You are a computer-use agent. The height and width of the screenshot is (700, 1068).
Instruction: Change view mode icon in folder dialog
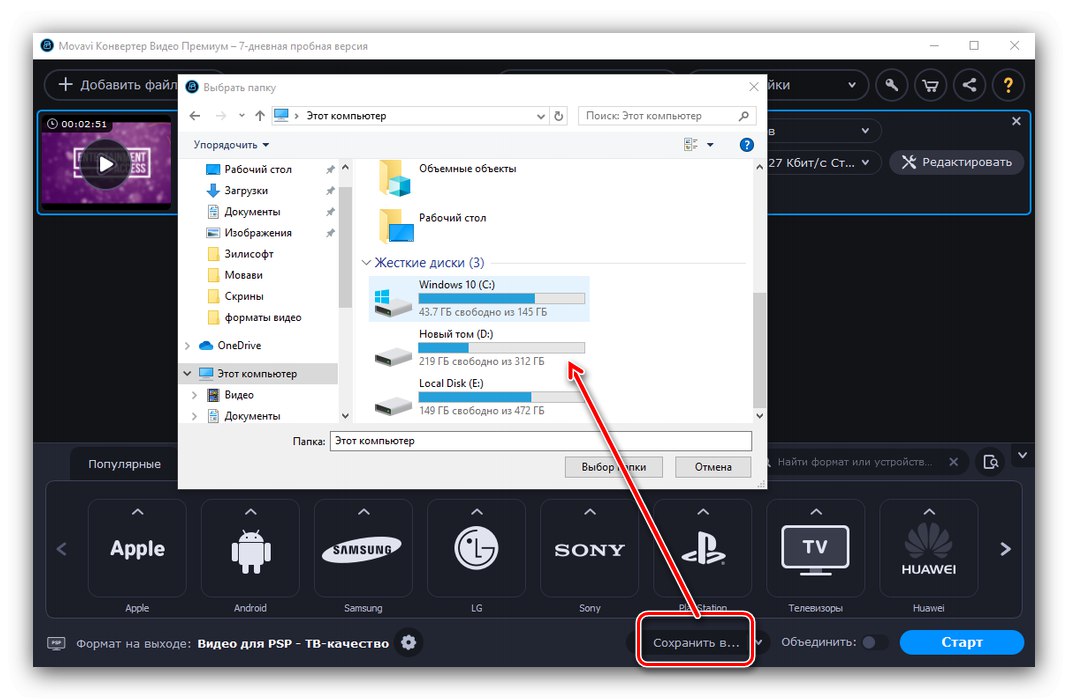click(x=691, y=144)
